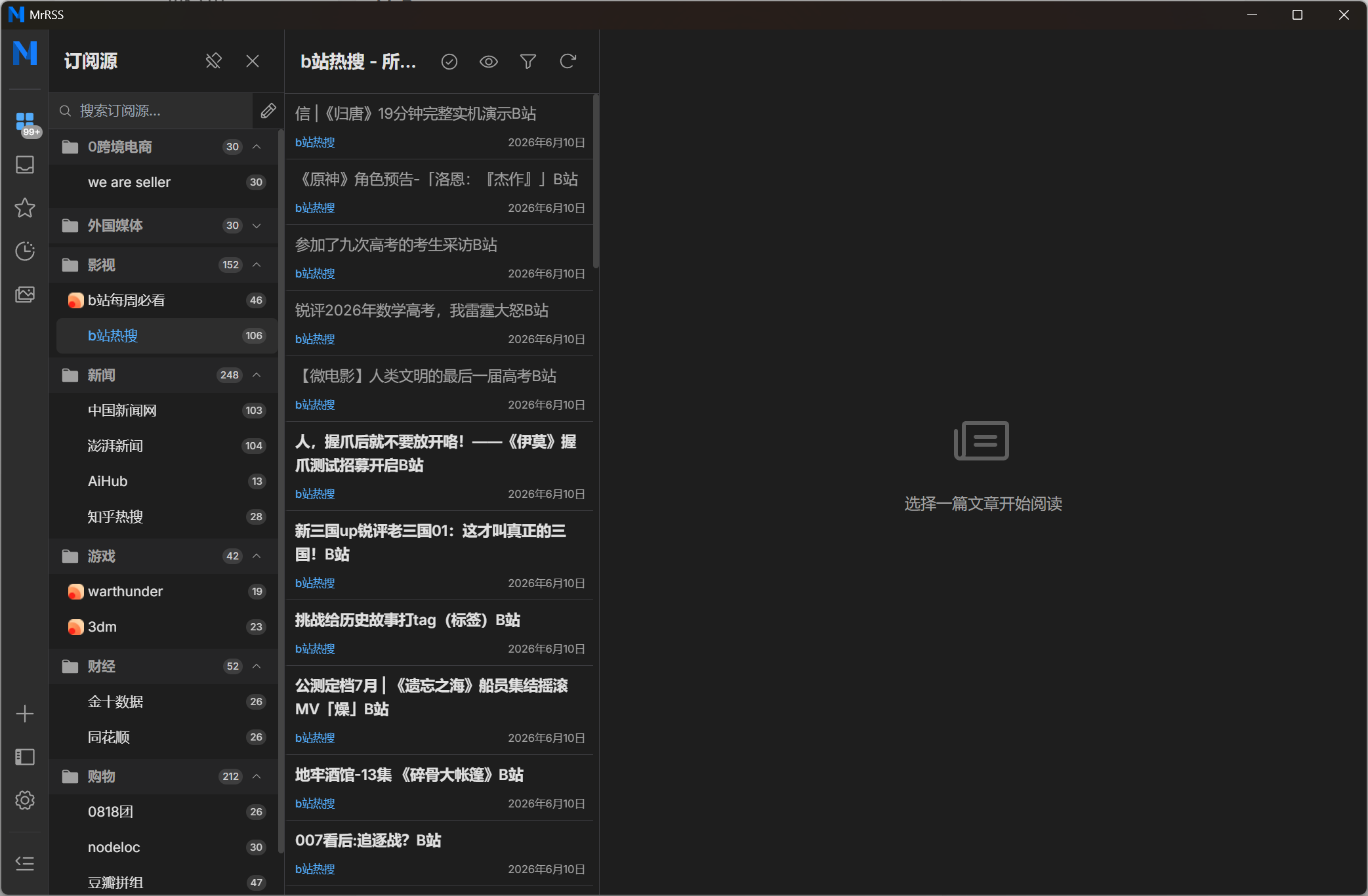Open the 游戏 folder row
1368x896 pixels.
click(164, 556)
